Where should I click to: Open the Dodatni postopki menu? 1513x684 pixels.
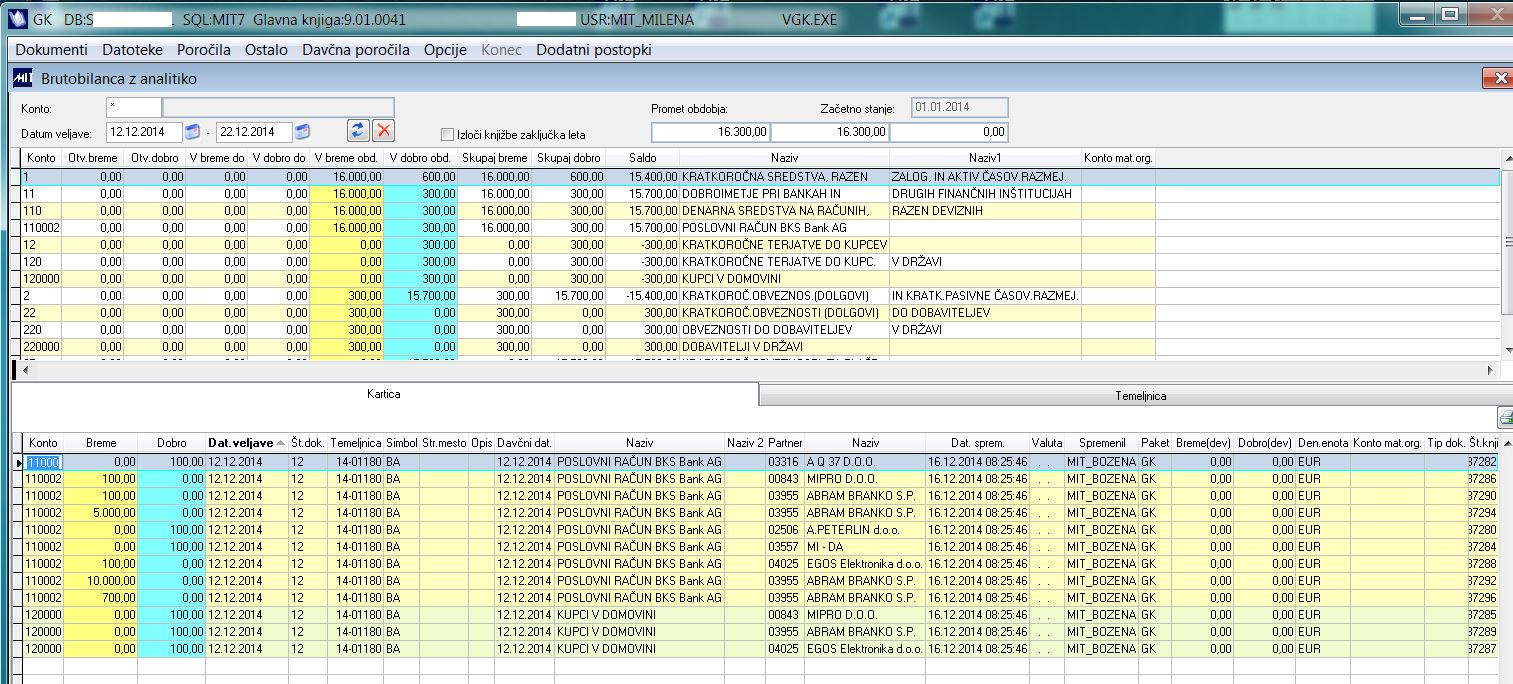coord(594,50)
